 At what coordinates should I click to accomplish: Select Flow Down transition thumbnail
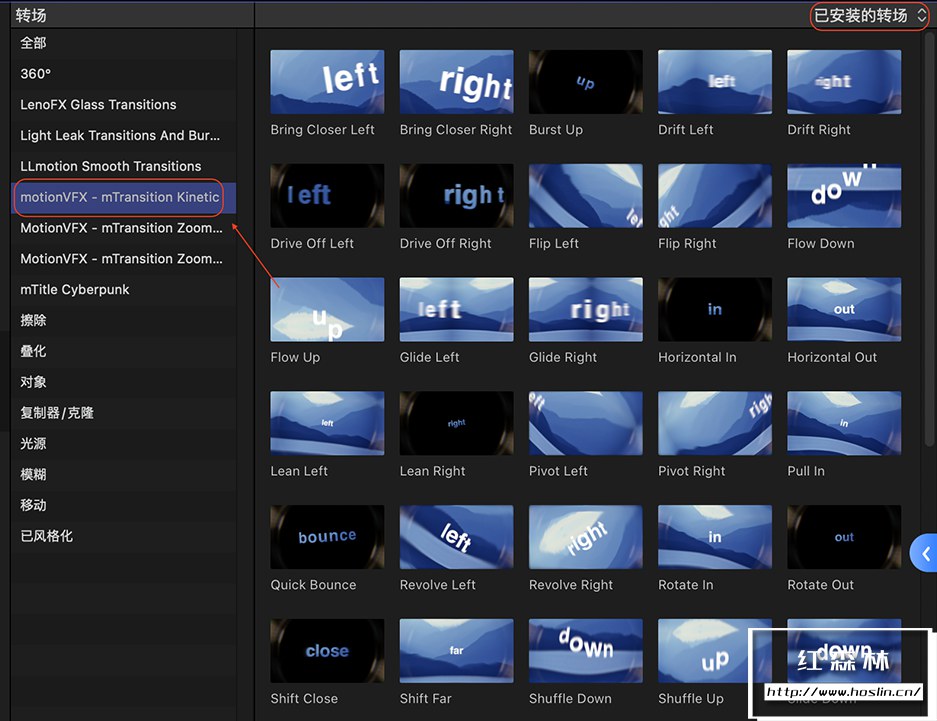point(844,195)
